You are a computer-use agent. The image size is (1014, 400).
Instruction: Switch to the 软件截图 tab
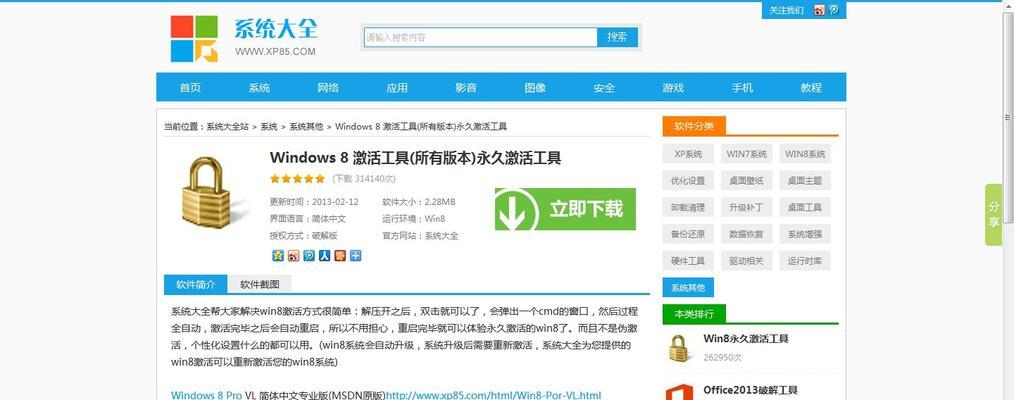click(x=259, y=284)
